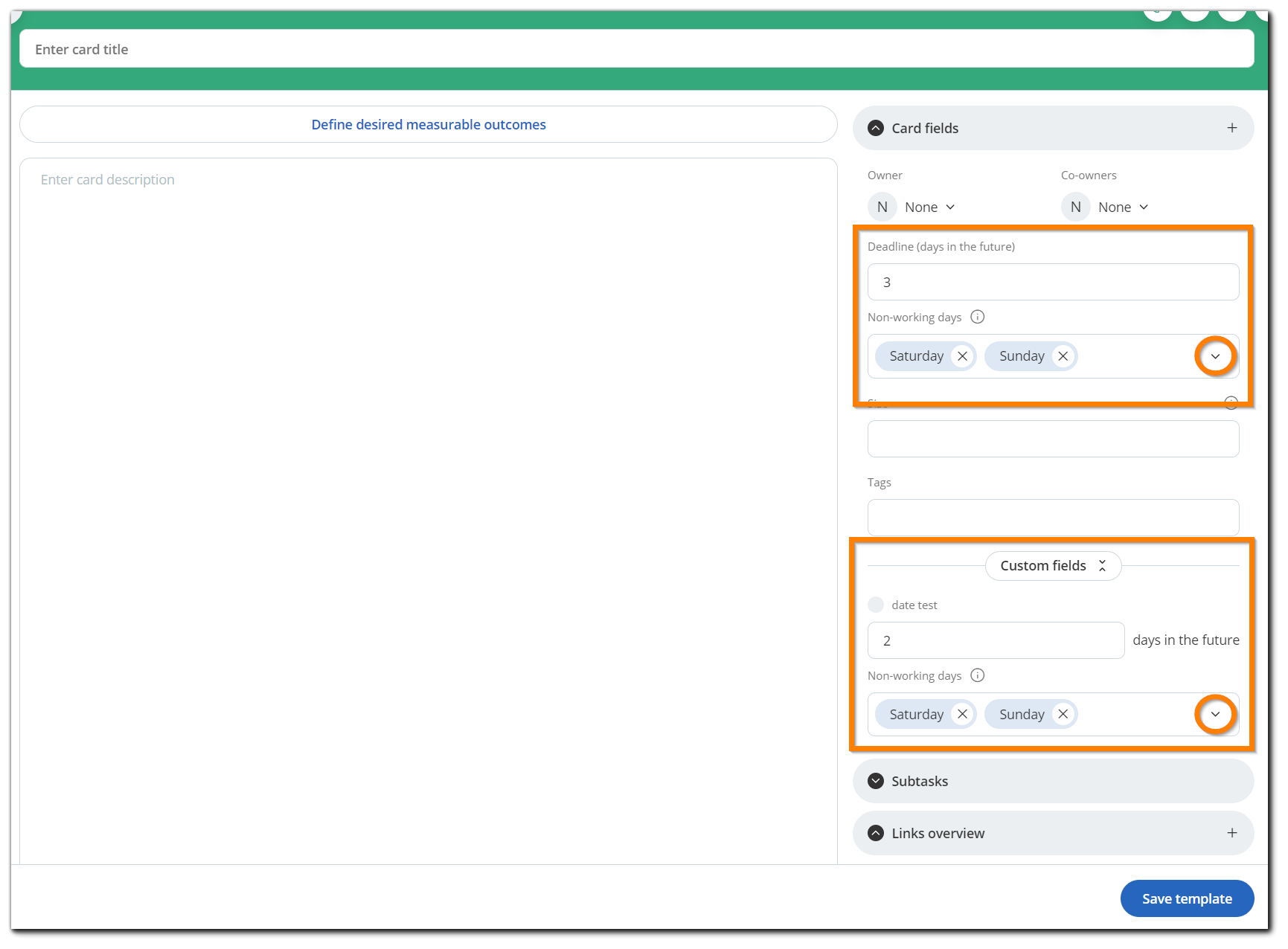Screen dimensions: 1288x949
Task: Click info icon beside custom field Non-working days
Action: click(x=978, y=675)
